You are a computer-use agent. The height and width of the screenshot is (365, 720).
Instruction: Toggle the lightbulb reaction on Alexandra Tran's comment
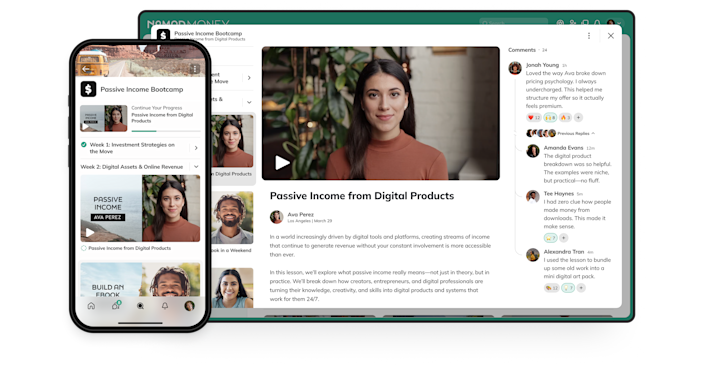(x=568, y=288)
